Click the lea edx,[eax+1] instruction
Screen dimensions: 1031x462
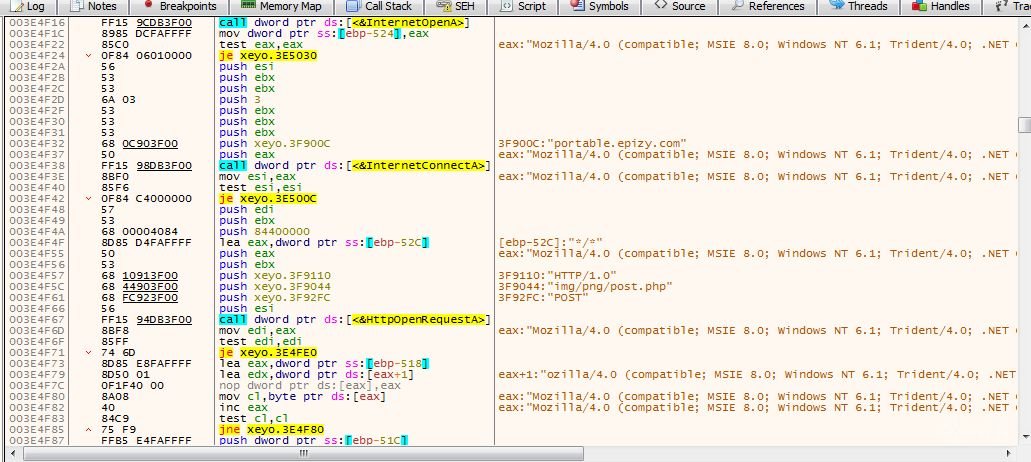coord(316,374)
